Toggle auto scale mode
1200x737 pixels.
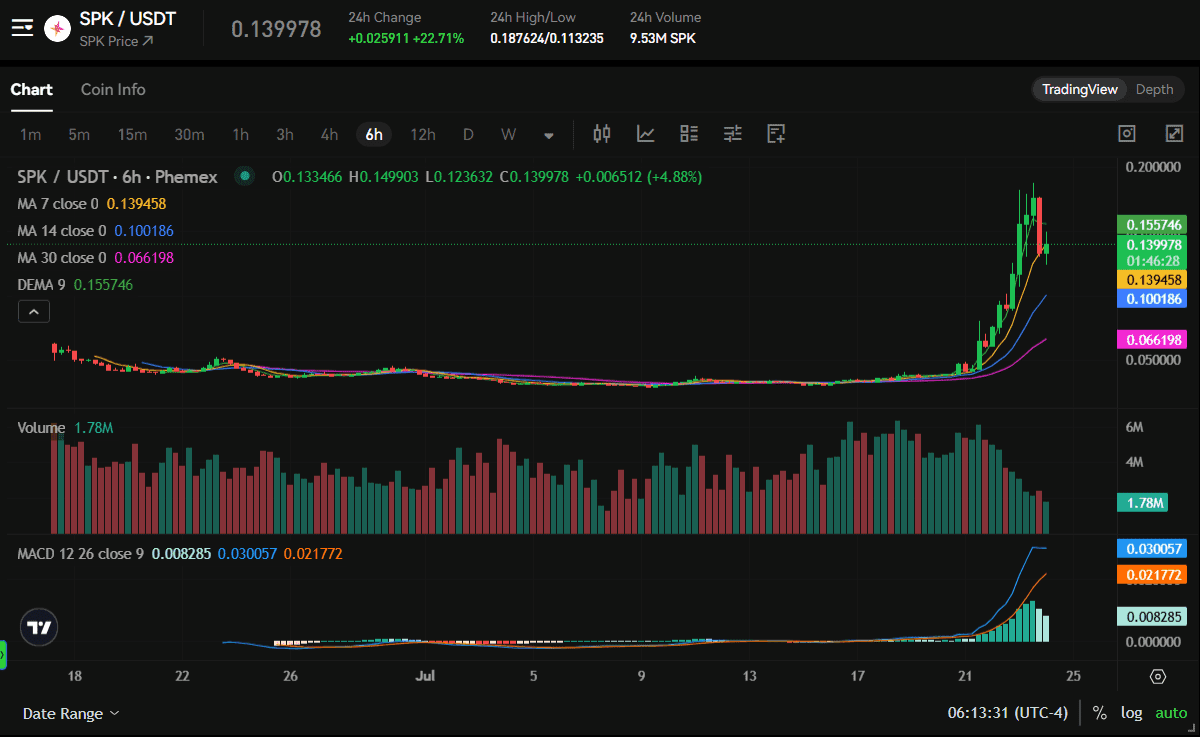pos(1171,713)
